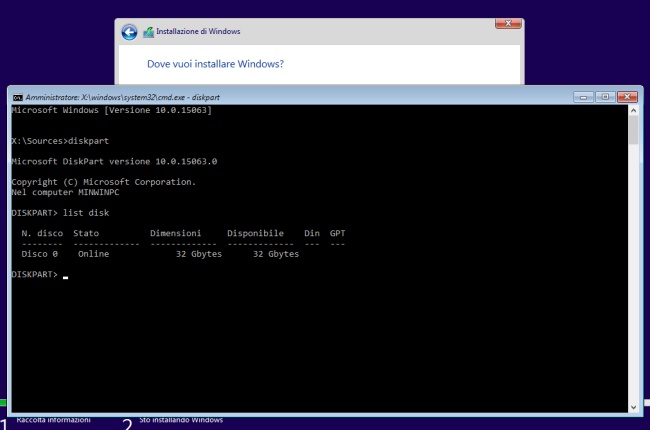The width and height of the screenshot is (650, 430).
Task: Click the 'Stato' column header
Action: pos(86,233)
